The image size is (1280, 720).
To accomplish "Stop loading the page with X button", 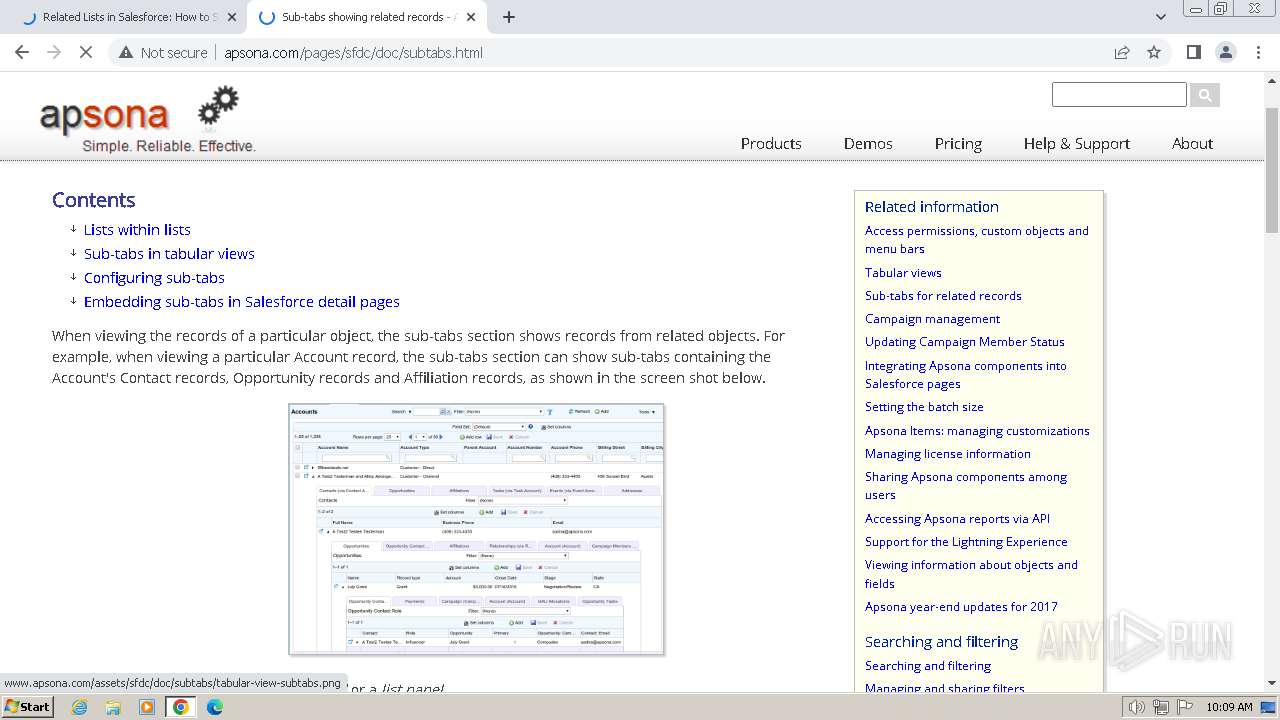I will point(86,52).
